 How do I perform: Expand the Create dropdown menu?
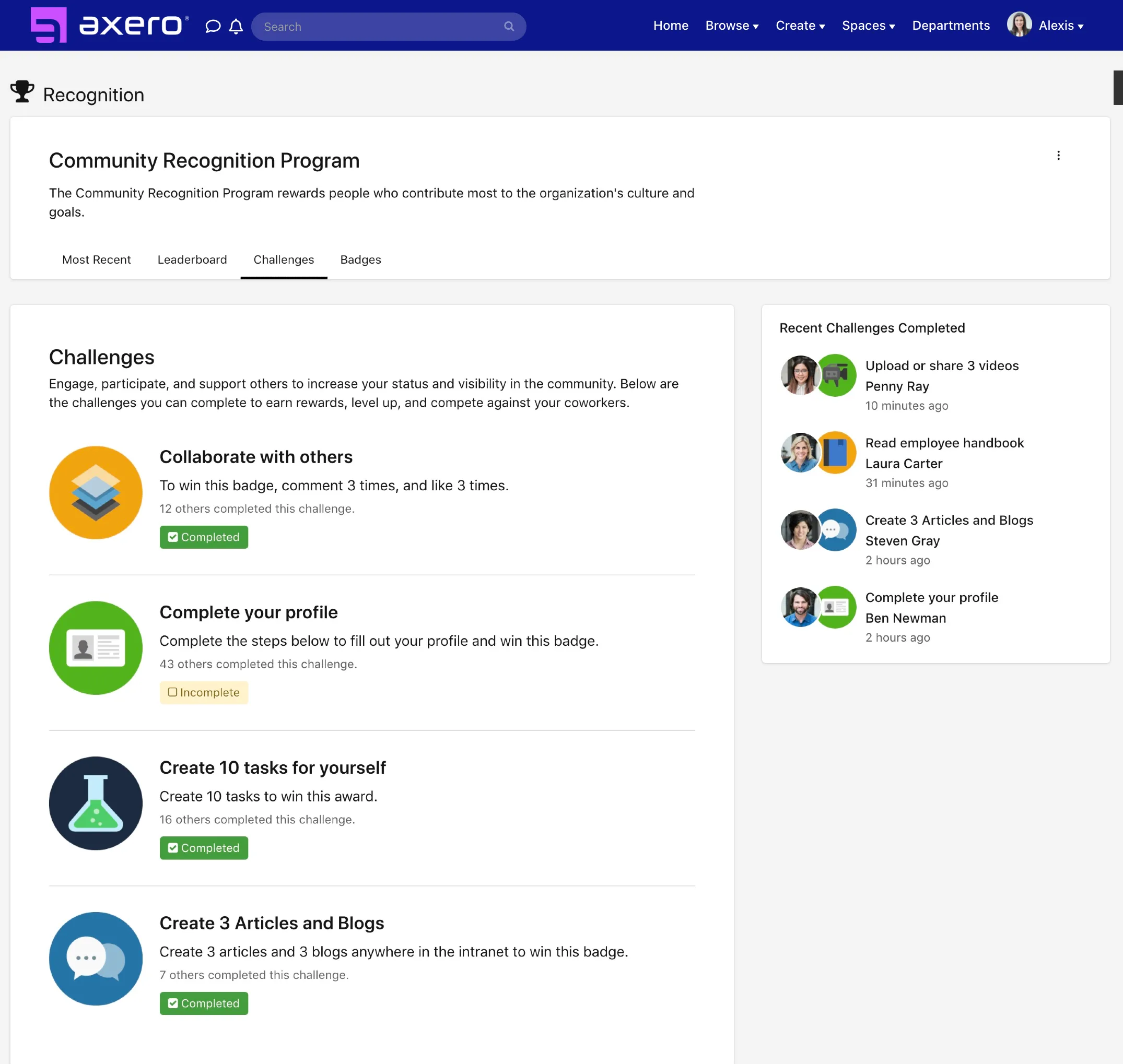point(800,26)
